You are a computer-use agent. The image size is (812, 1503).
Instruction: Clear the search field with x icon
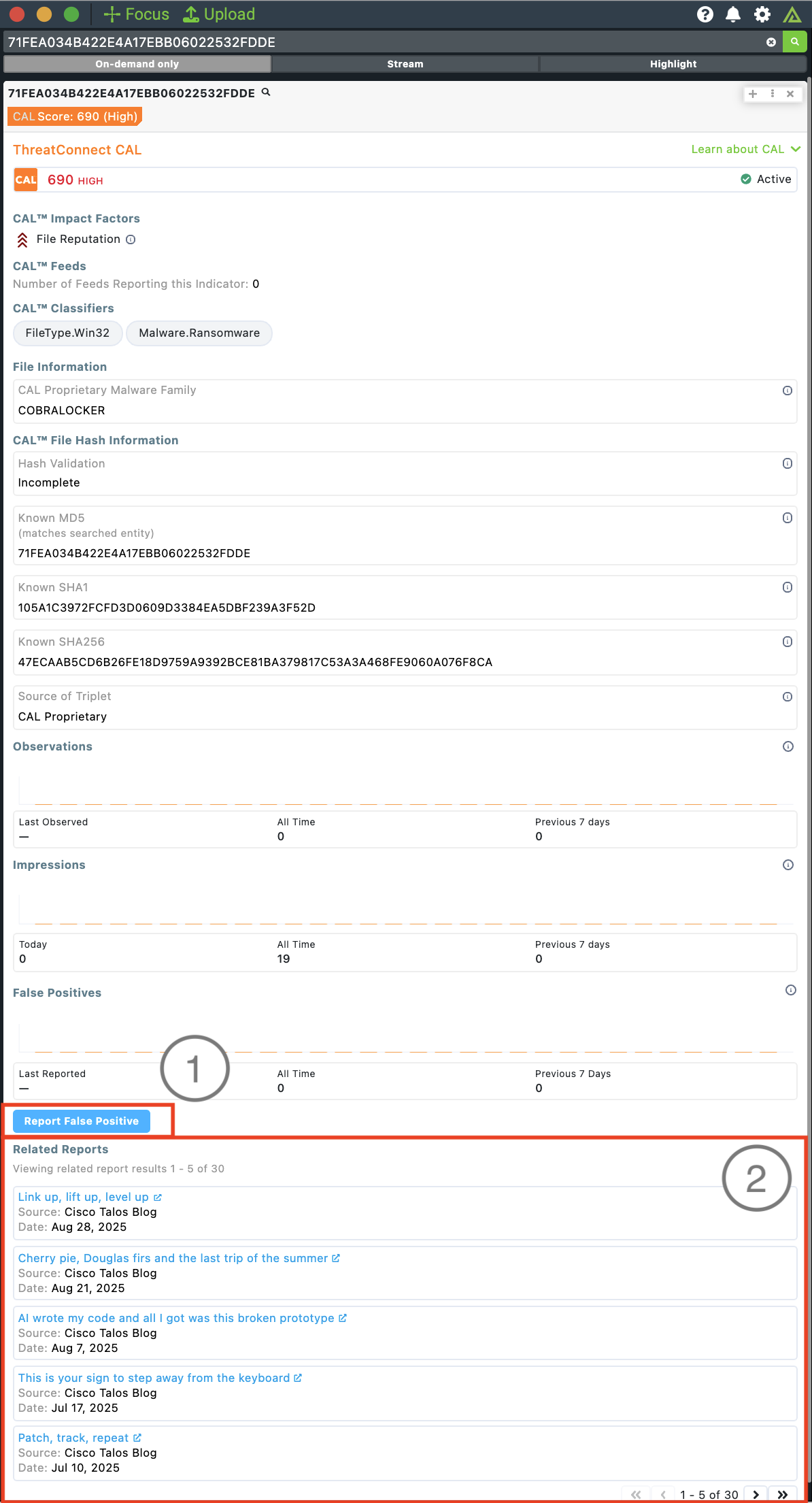771,42
